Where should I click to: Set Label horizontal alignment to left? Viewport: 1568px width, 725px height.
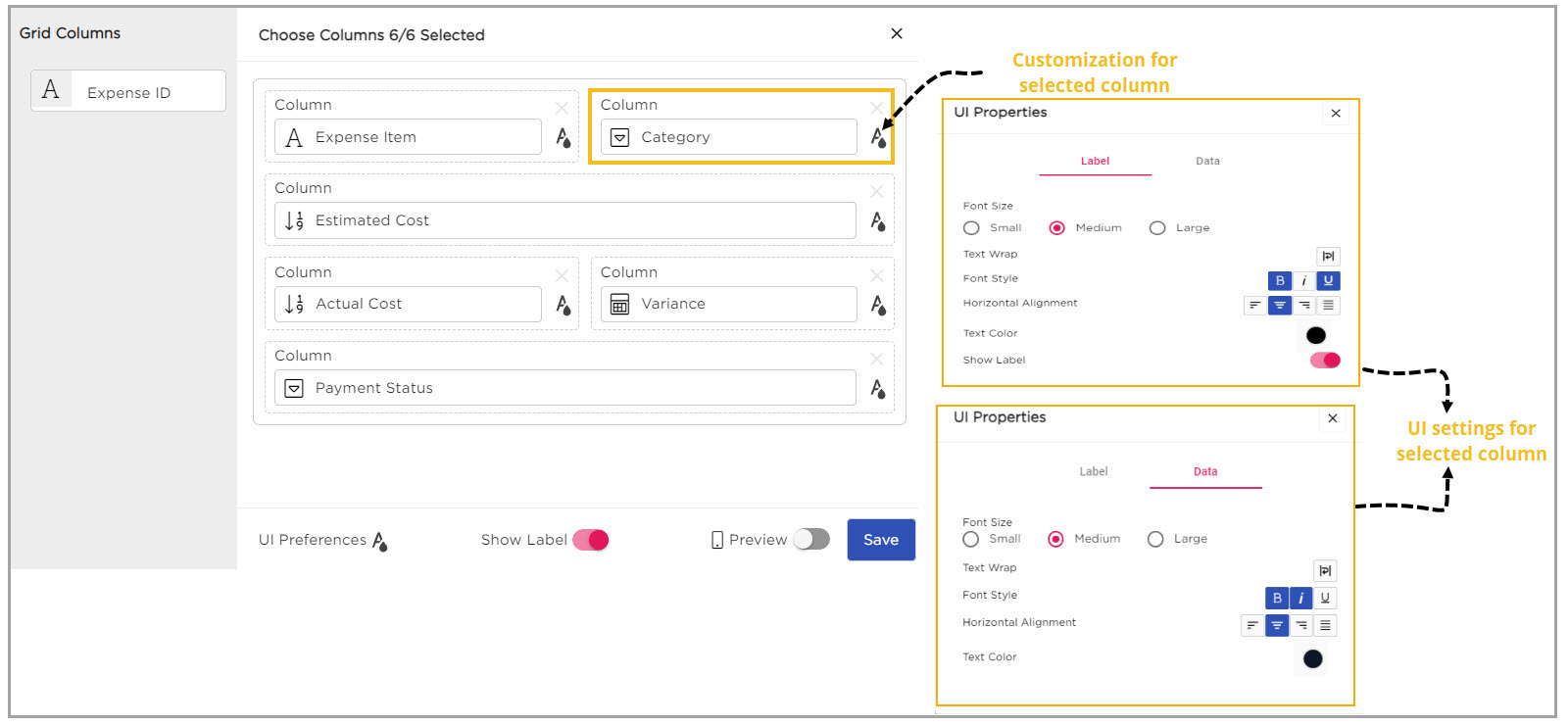coord(1254,306)
